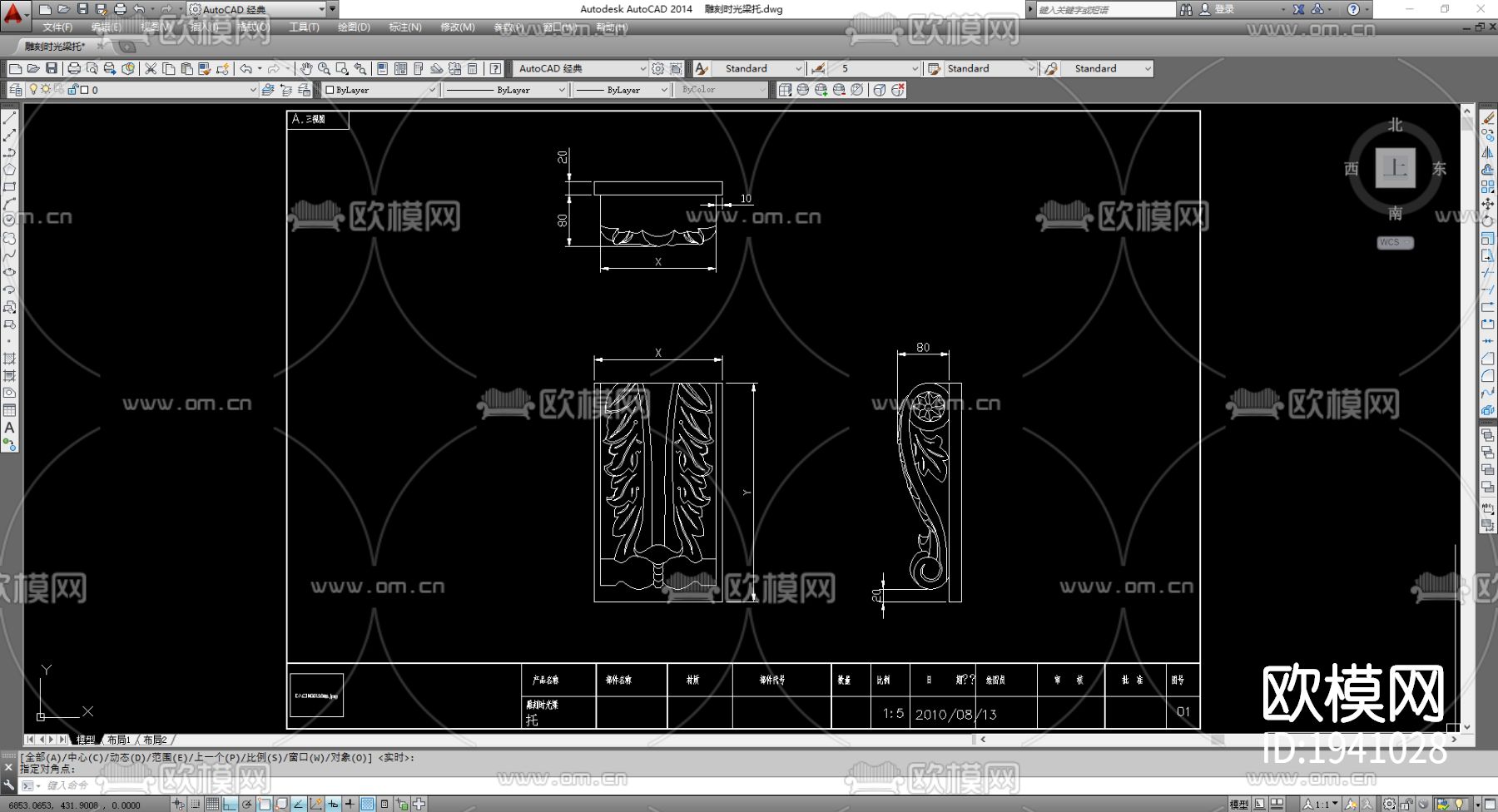Screen dimensions: 1498x812
Task: Toggle Grid display in the status bar
Action: (x=212, y=804)
